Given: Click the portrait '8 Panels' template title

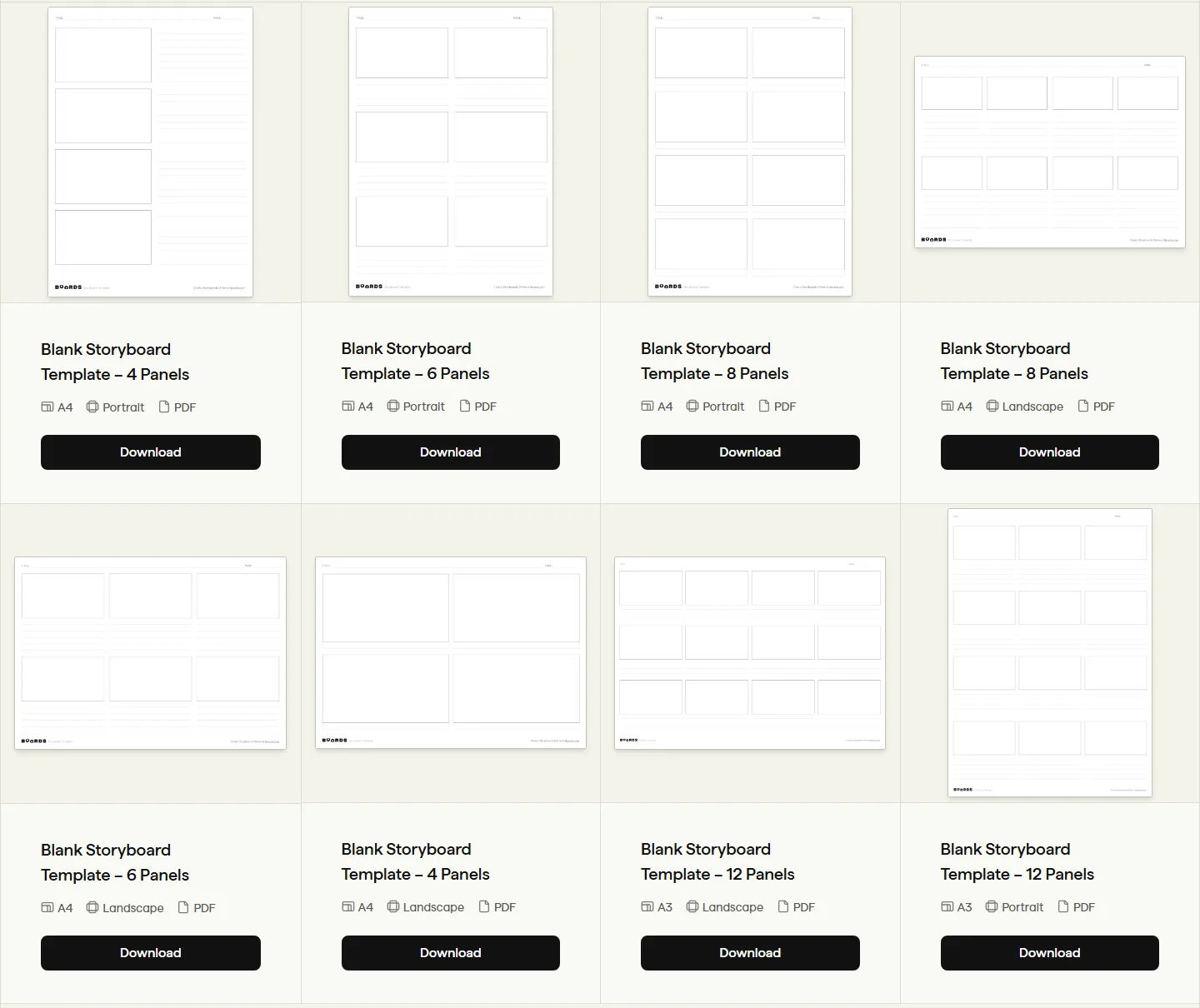Looking at the screenshot, I should [x=714, y=361].
